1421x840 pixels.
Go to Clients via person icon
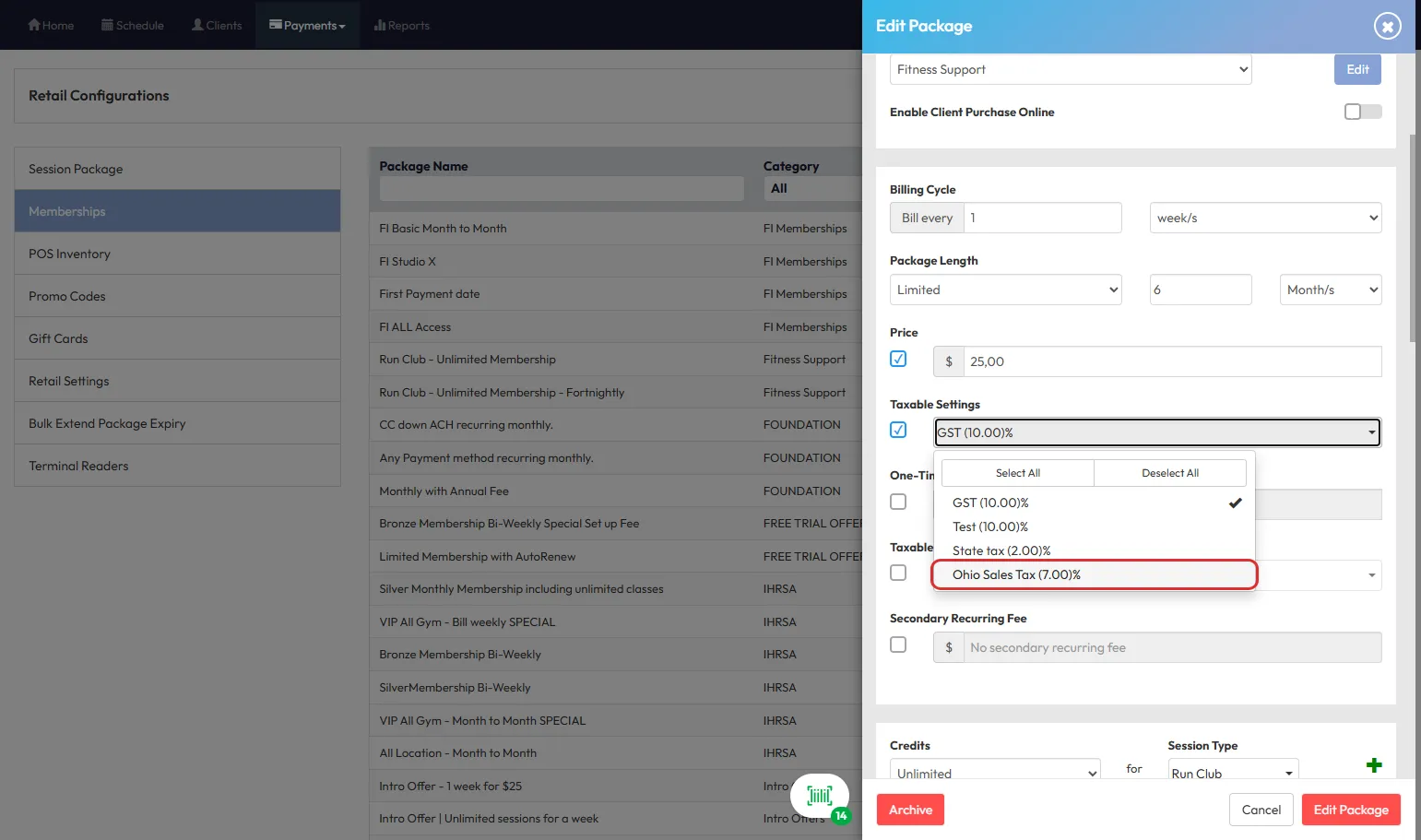click(197, 25)
